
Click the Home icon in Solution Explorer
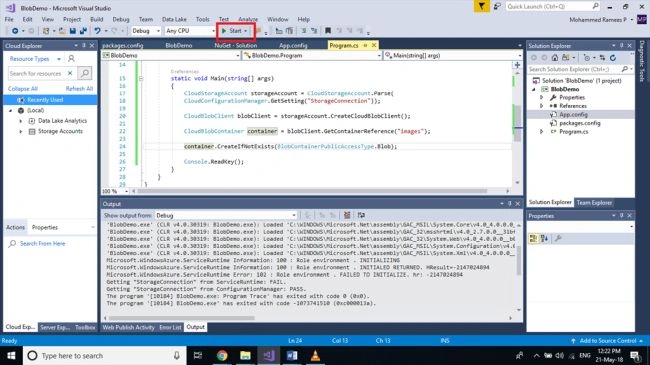click(x=555, y=58)
